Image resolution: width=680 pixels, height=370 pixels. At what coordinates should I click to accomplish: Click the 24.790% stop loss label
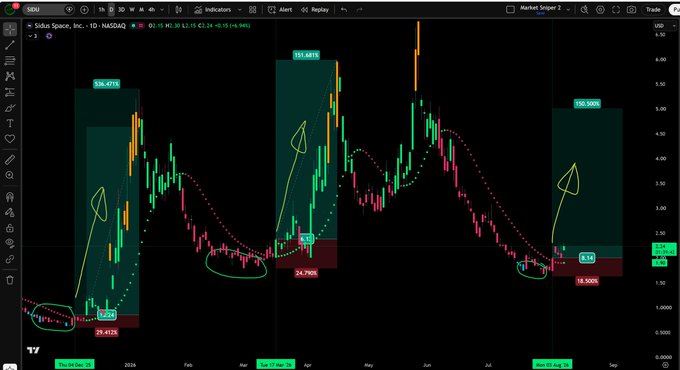click(x=306, y=273)
